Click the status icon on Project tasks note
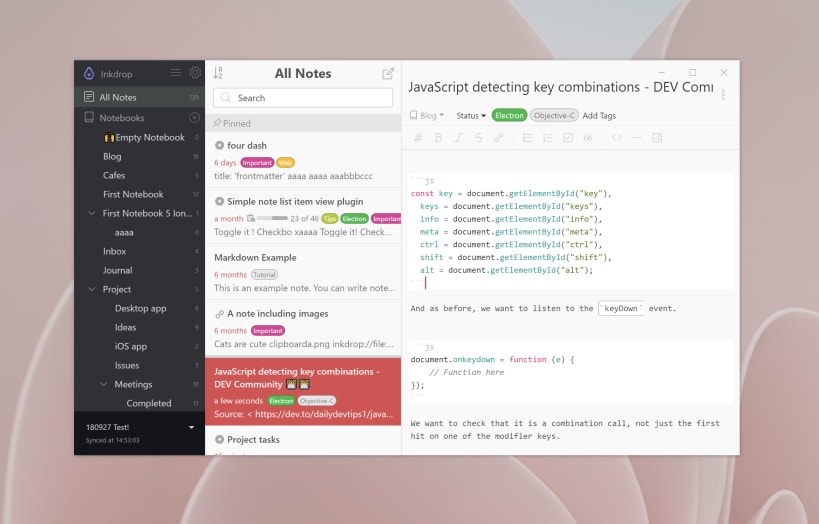Viewport: 819px width, 524px height. [219, 439]
